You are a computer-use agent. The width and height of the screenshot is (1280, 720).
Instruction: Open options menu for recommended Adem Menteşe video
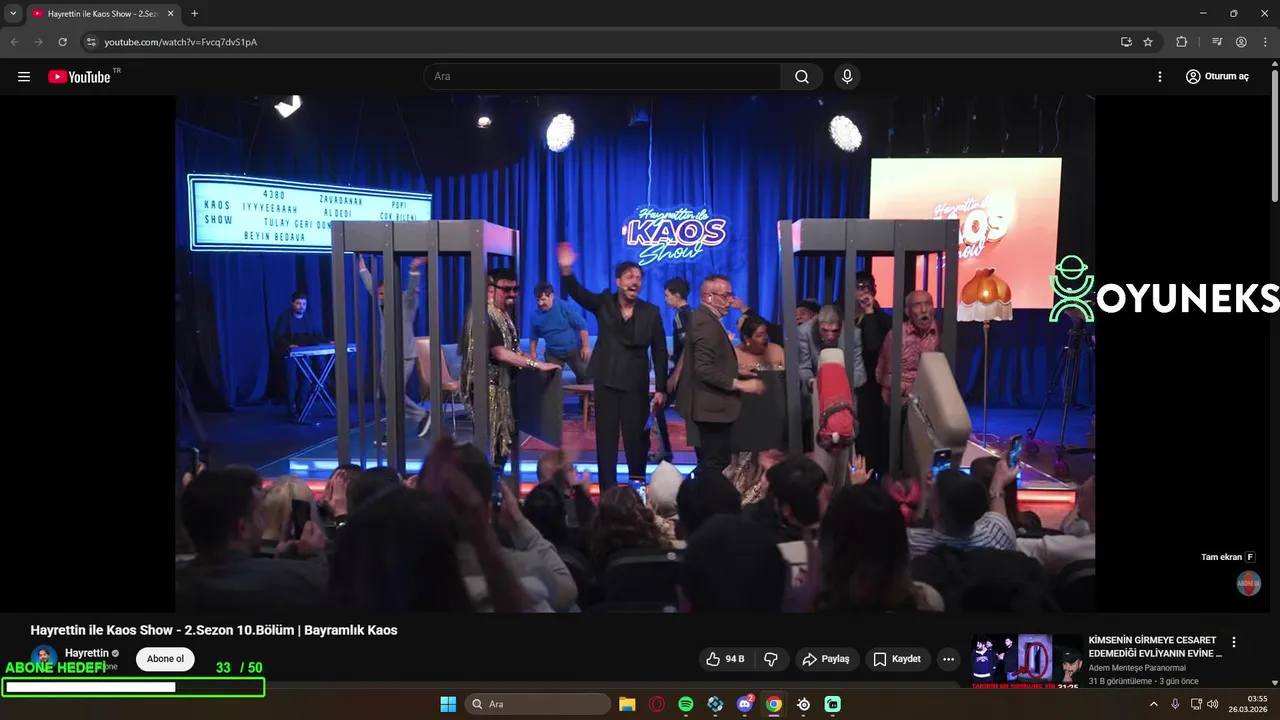click(1234, 642)
